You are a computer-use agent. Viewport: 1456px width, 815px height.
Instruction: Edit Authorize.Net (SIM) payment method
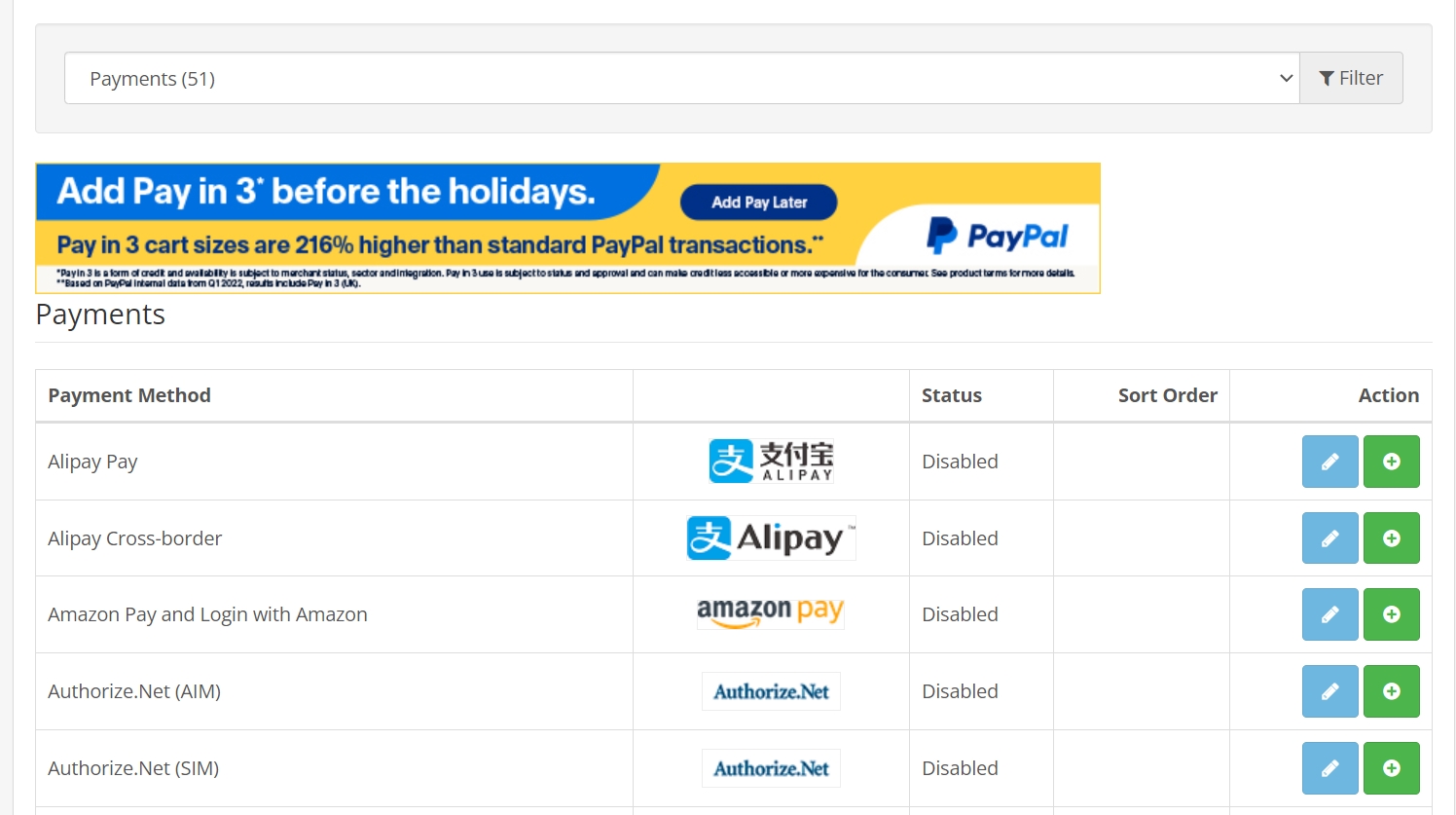[x=1329, y=768]
